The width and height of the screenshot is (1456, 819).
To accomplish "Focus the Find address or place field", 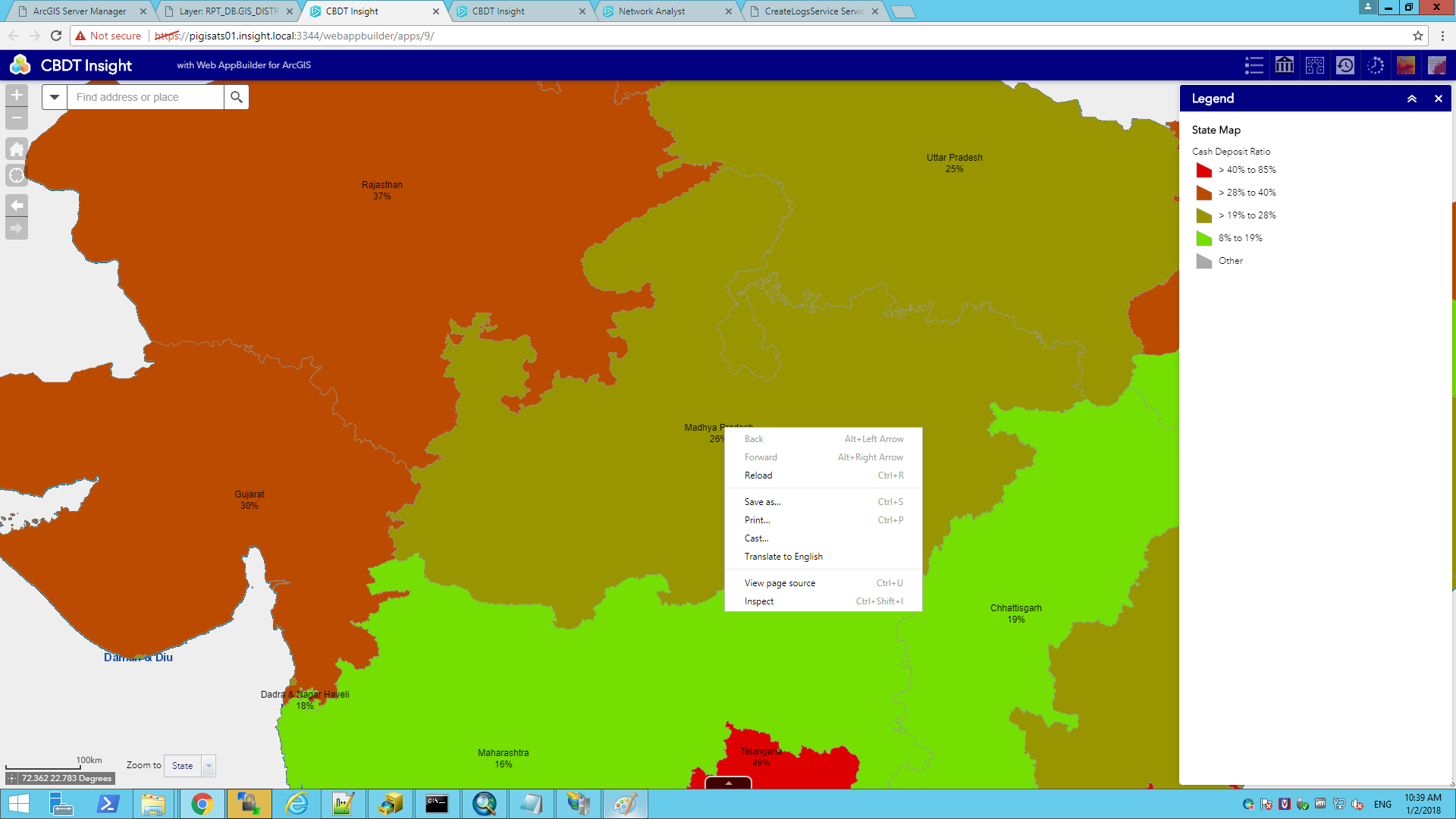I will pyautogui.click(x=146, y=97).
